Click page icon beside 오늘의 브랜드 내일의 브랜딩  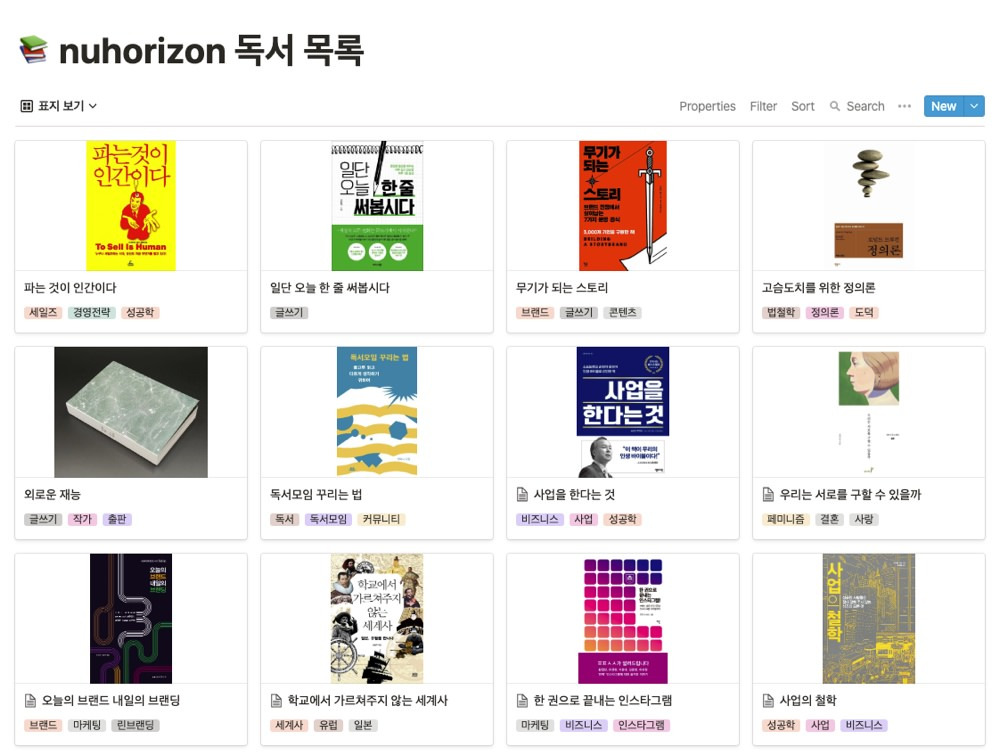(30, 700)
